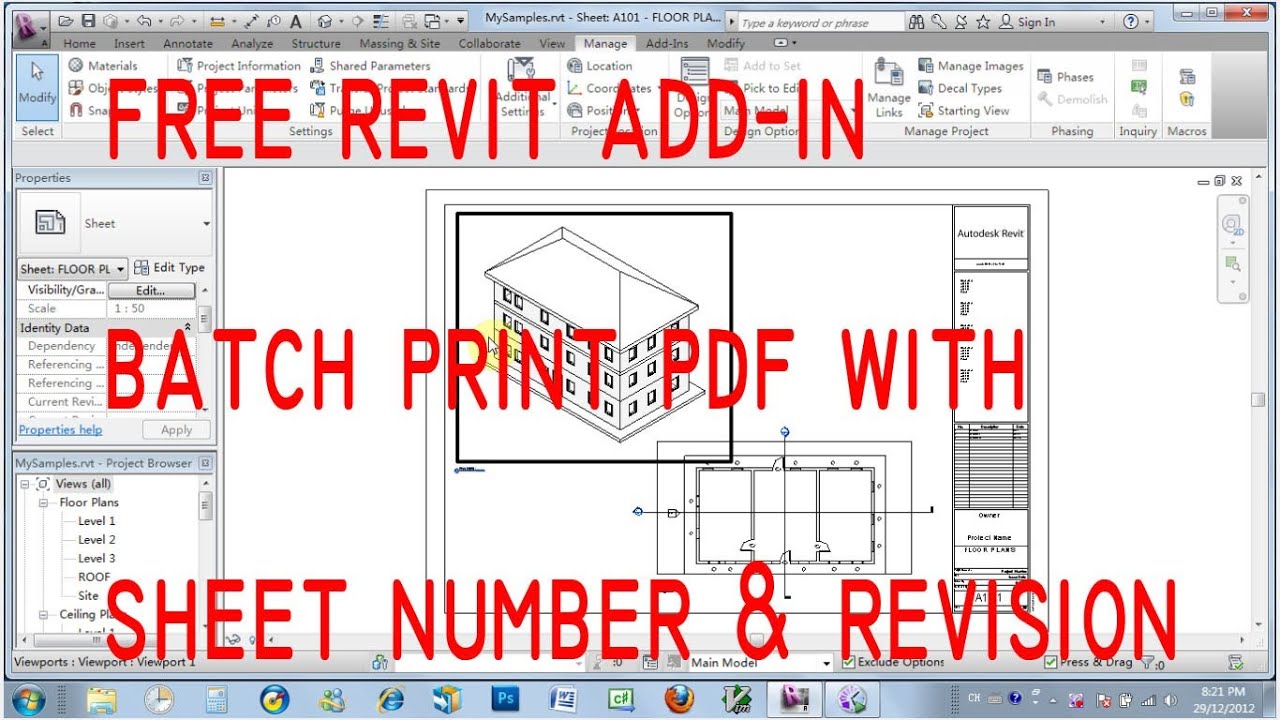Screen dimensions: 1280x720
Task: Open the Materials tool
Action: click(102, 65)
